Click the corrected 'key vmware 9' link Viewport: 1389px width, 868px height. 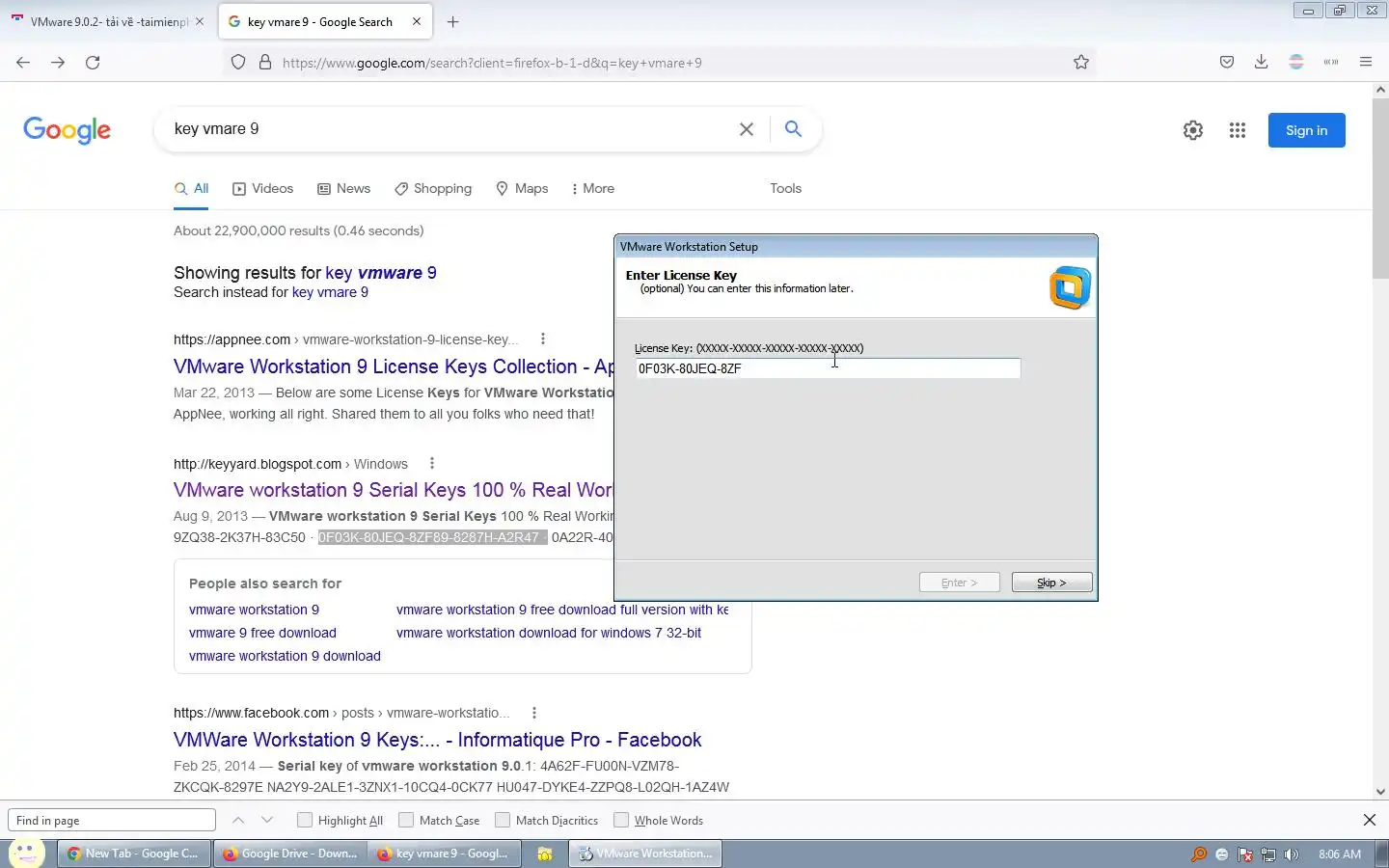coord(381,273)
